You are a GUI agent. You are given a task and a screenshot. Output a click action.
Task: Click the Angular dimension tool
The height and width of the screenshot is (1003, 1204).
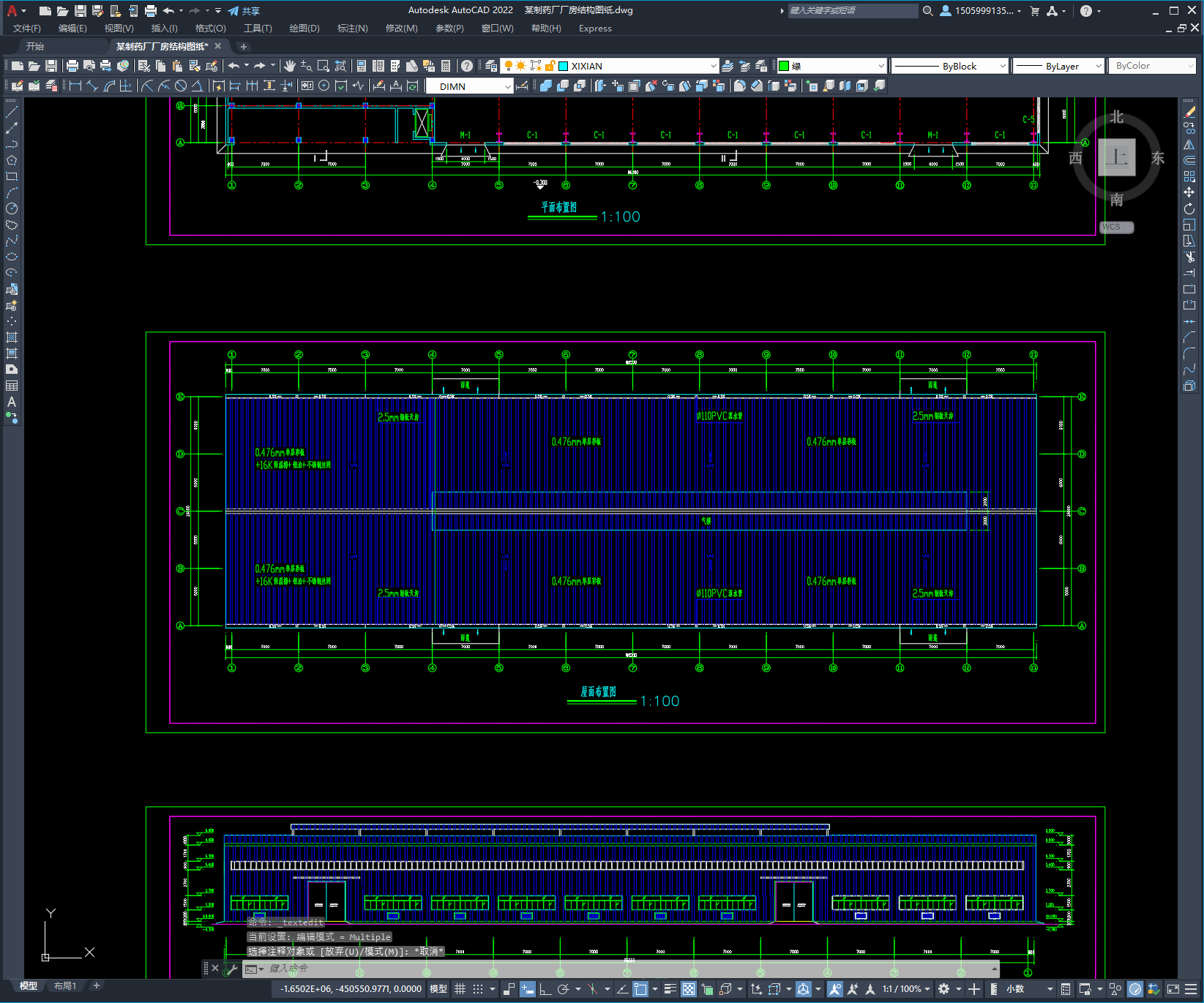coord(198,86)
